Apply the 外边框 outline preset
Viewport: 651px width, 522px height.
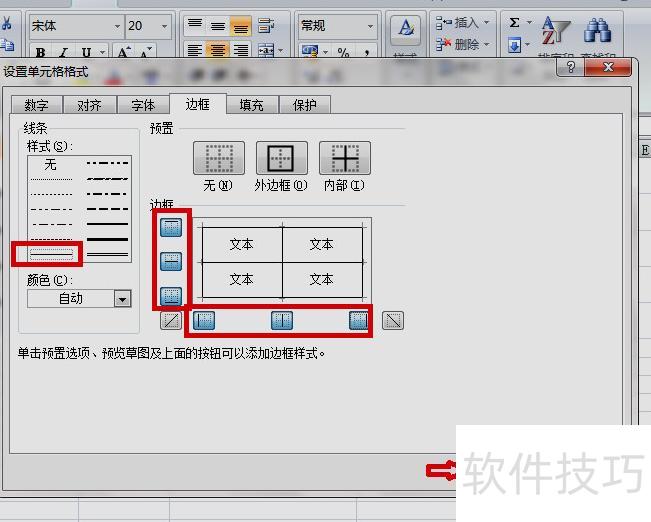pyautogui.click(x=282, y=158)
